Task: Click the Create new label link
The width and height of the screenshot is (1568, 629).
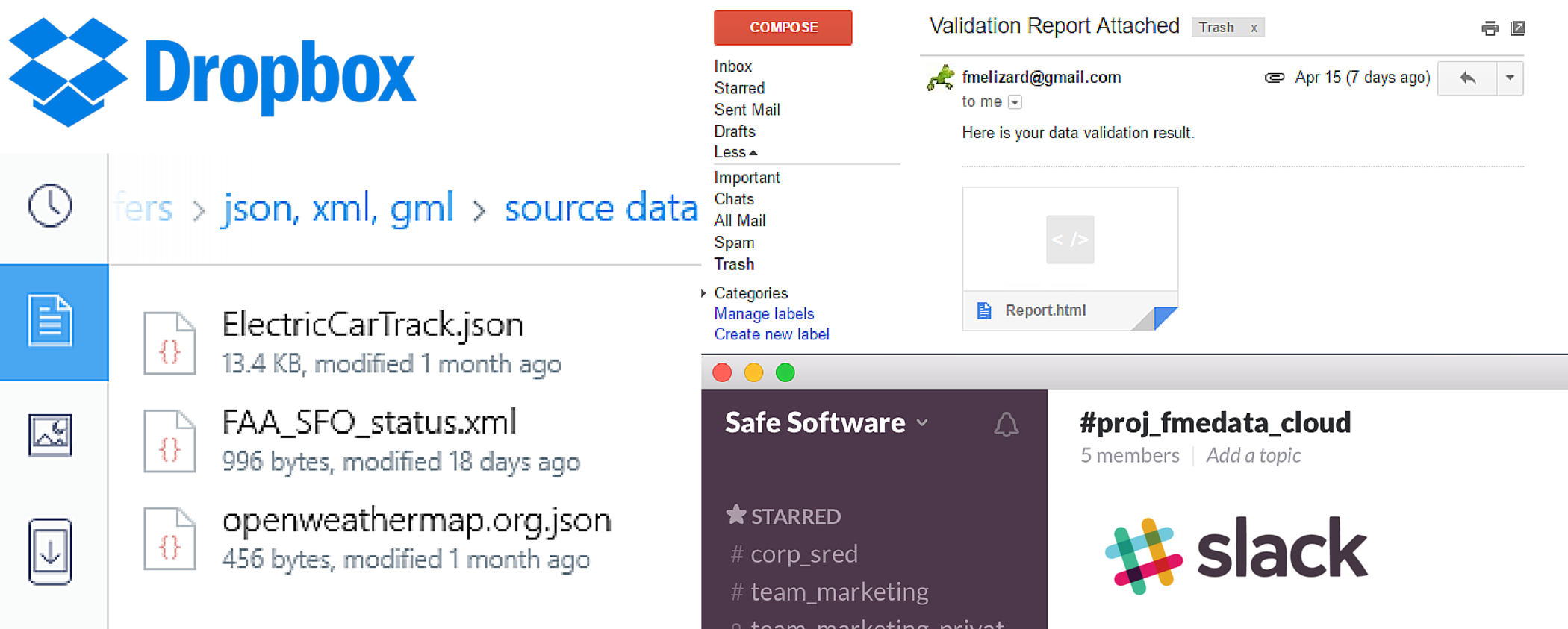Action: tap(771, 334)
